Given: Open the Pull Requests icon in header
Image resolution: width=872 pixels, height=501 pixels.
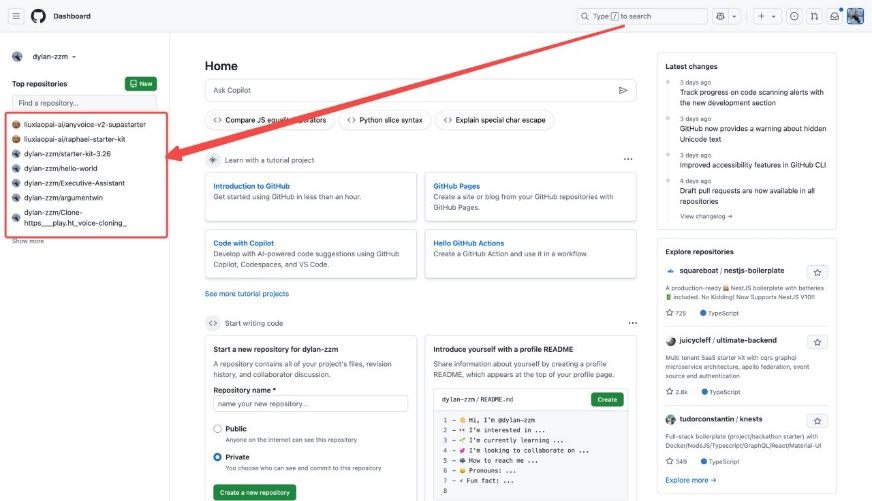Looking at the screenshot, I should coord(814,16).
